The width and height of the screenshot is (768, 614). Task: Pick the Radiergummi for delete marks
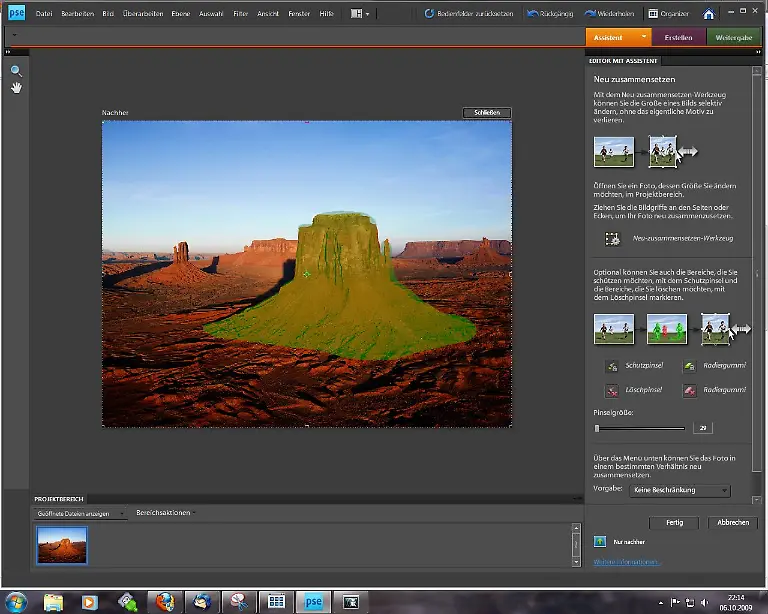click(689, 390)
